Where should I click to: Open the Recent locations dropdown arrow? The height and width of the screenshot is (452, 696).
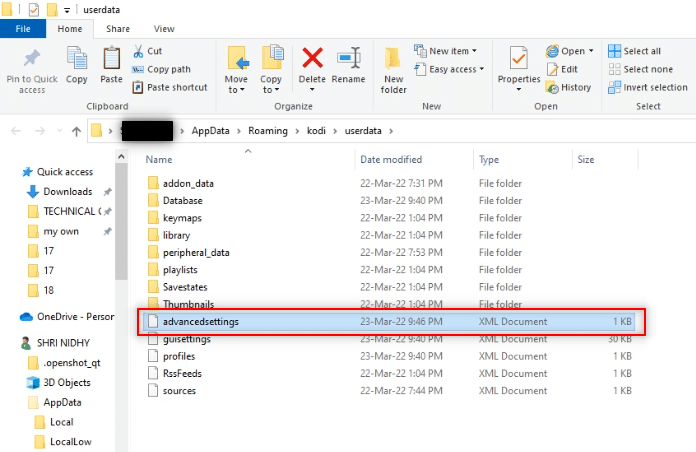coord(59,131)
